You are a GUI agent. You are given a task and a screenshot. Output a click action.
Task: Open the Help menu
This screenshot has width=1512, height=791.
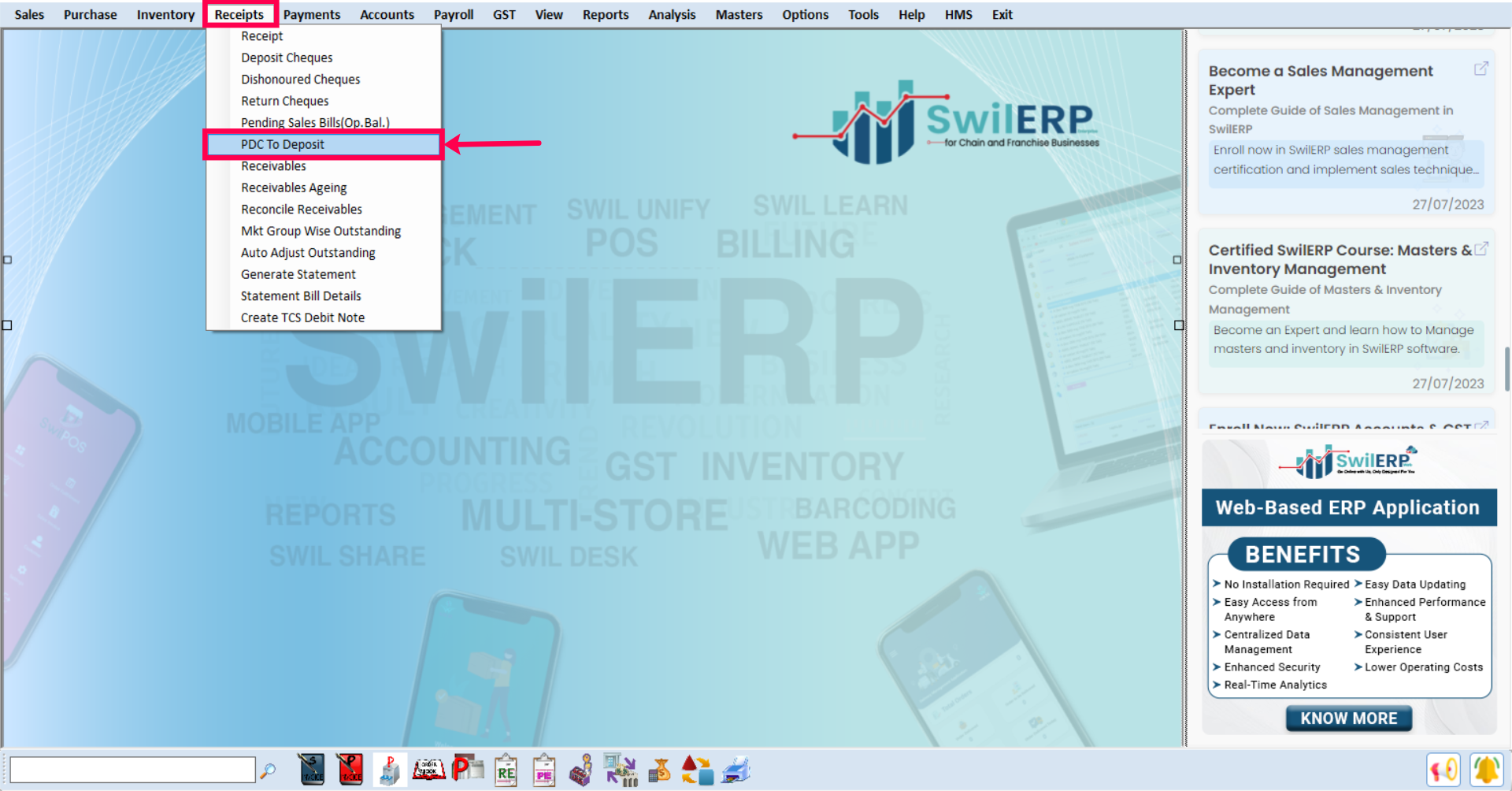click(x=911, y=14)
